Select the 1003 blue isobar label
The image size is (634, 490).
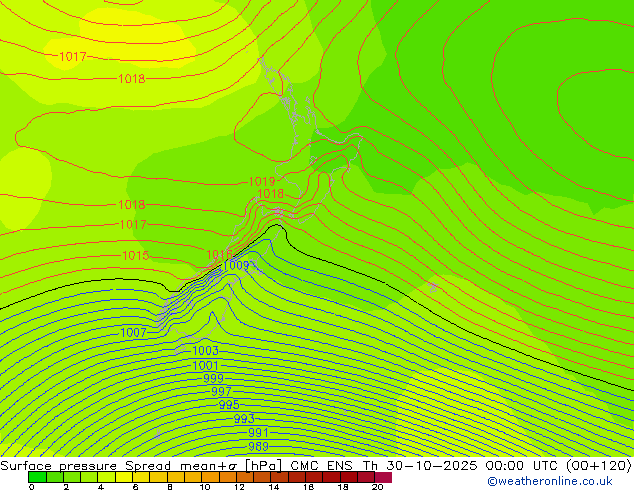205,351
